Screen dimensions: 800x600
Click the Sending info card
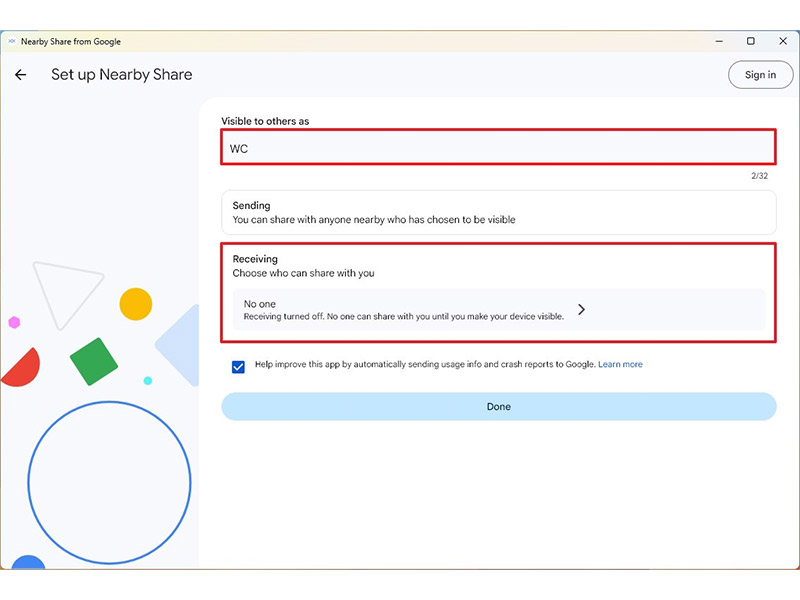(498, 212)
